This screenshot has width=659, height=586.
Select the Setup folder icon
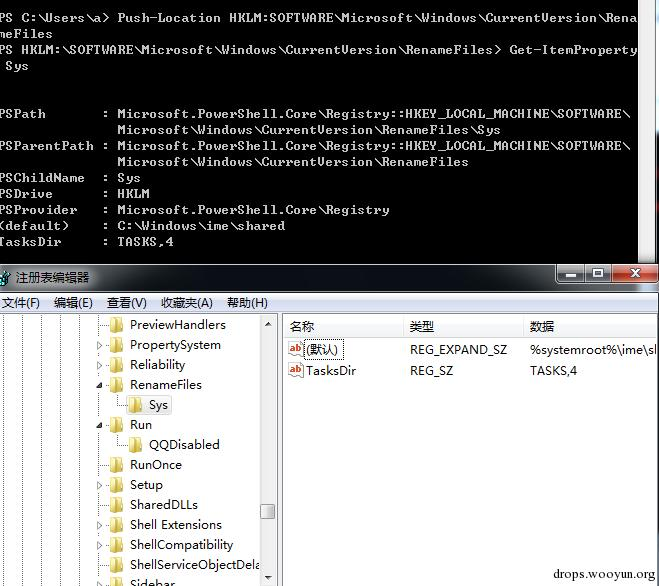tap(116, 485)
